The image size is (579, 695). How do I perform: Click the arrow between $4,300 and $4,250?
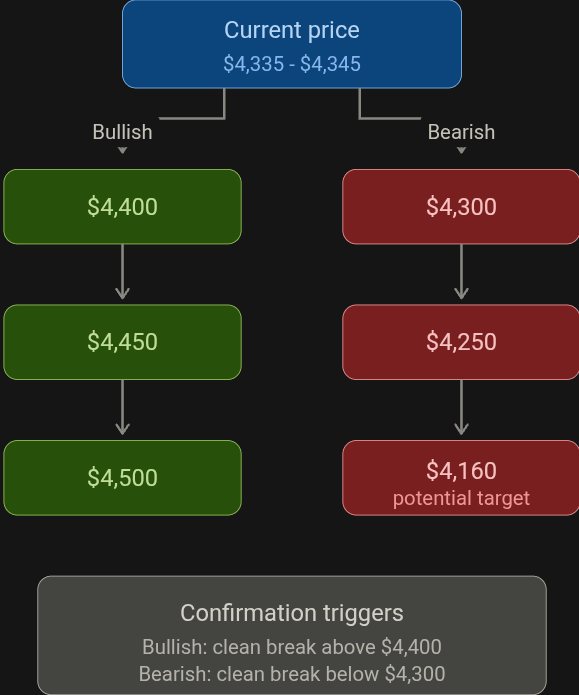462,272
